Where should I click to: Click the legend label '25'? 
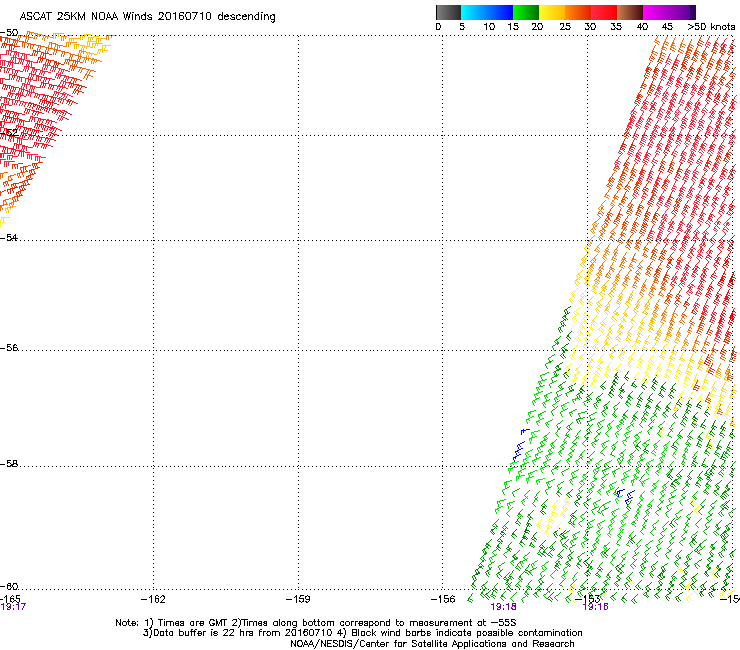pyautogui.click(x=565, y=27)
